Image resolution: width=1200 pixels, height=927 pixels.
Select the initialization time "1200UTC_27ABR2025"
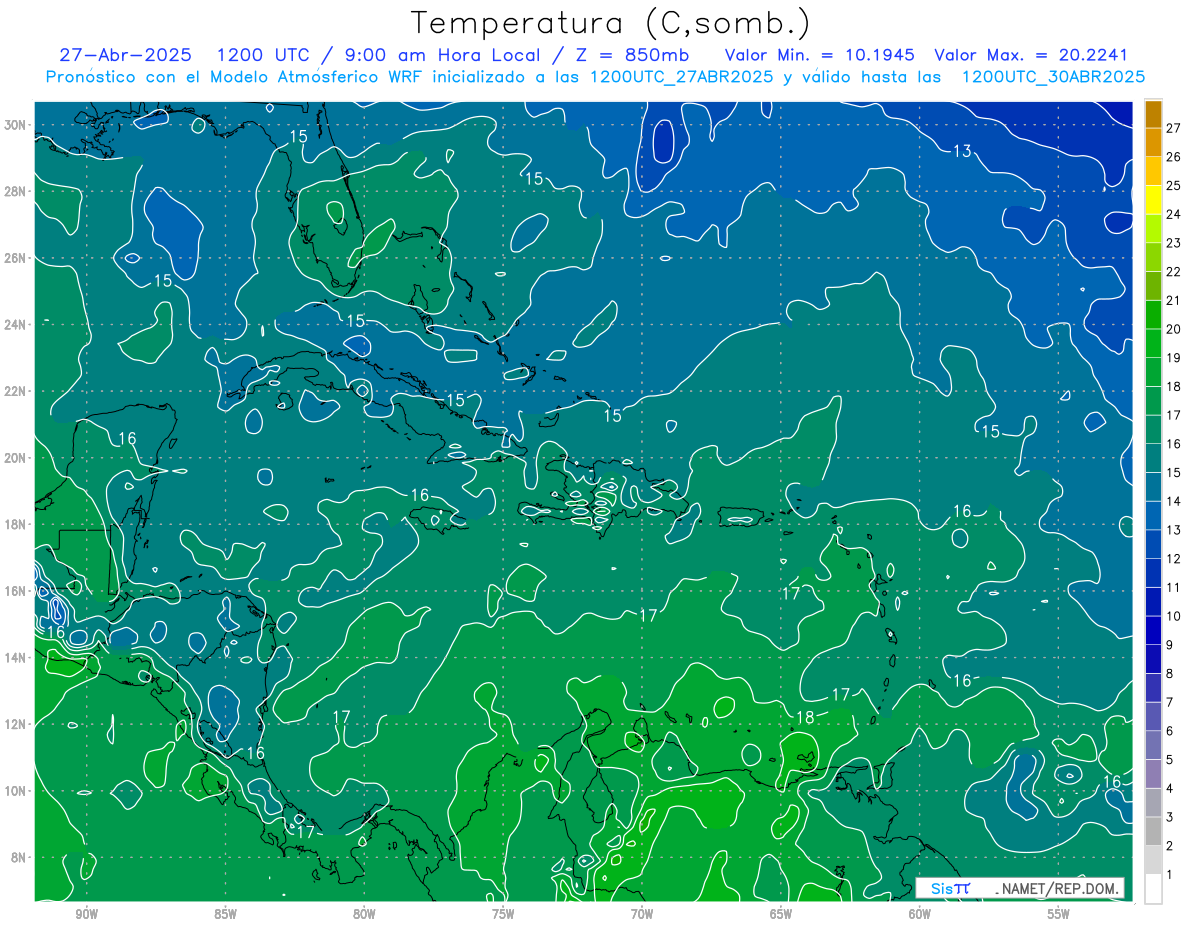681,77
